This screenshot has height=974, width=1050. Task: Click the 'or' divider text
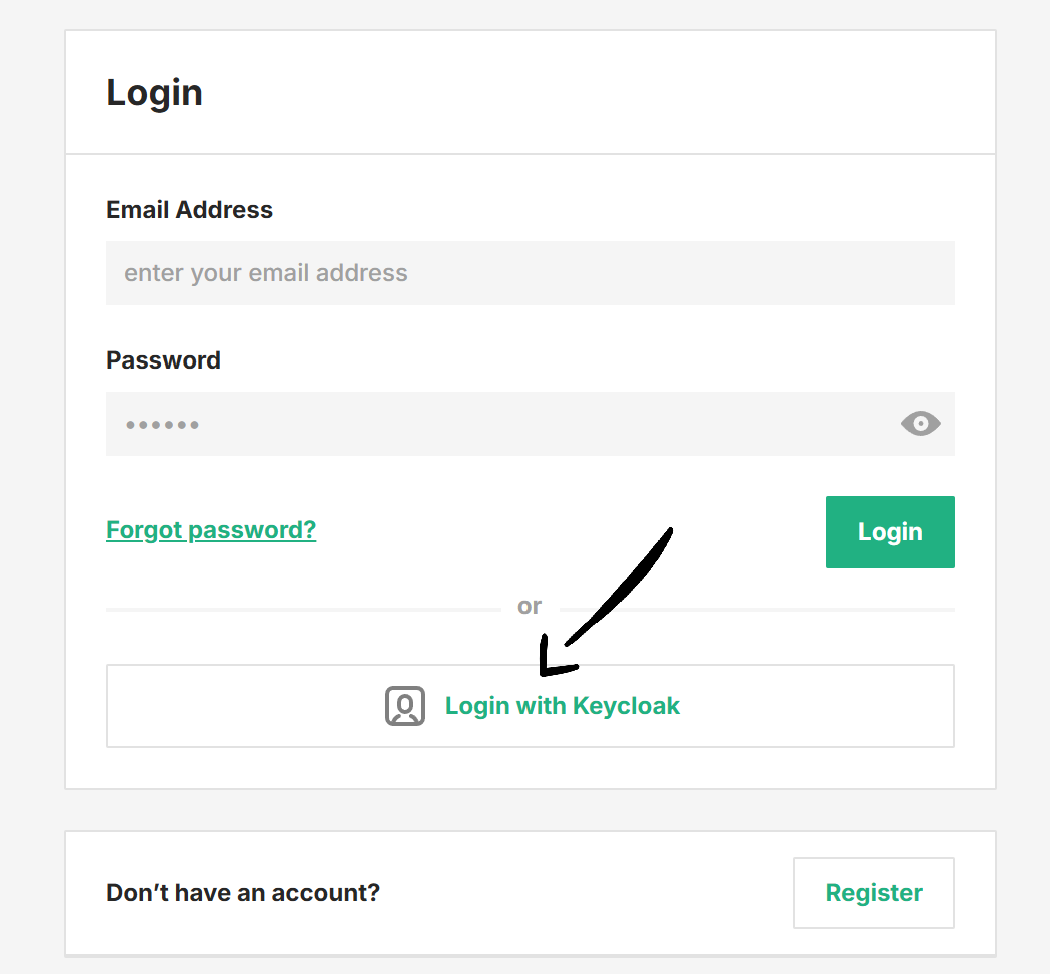529,605
